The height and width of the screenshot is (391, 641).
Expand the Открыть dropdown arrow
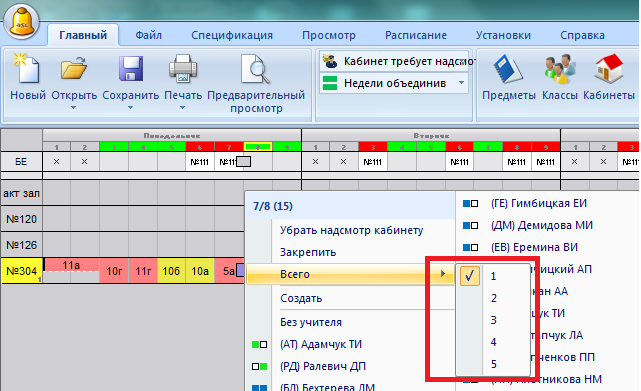pos(74,108)
